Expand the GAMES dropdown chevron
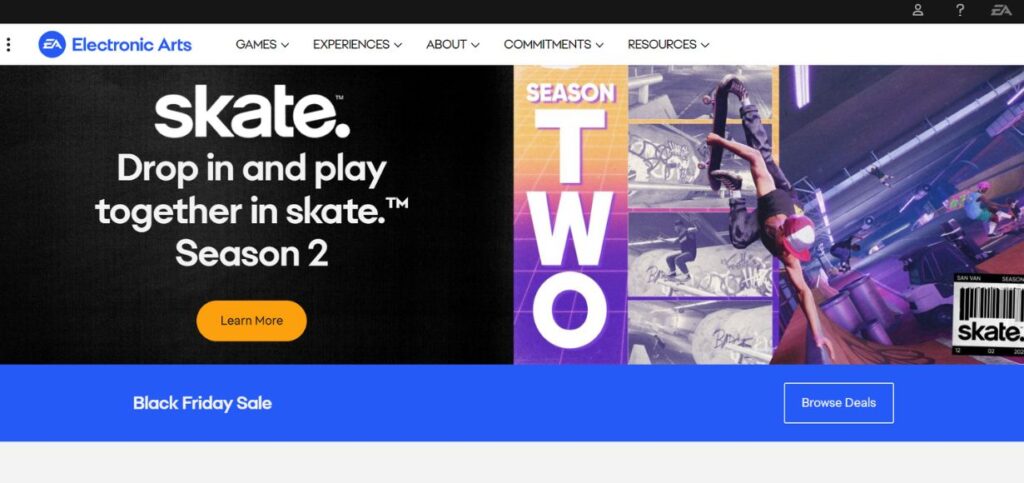The image size is (1024, 483). (x=285, y=45)
